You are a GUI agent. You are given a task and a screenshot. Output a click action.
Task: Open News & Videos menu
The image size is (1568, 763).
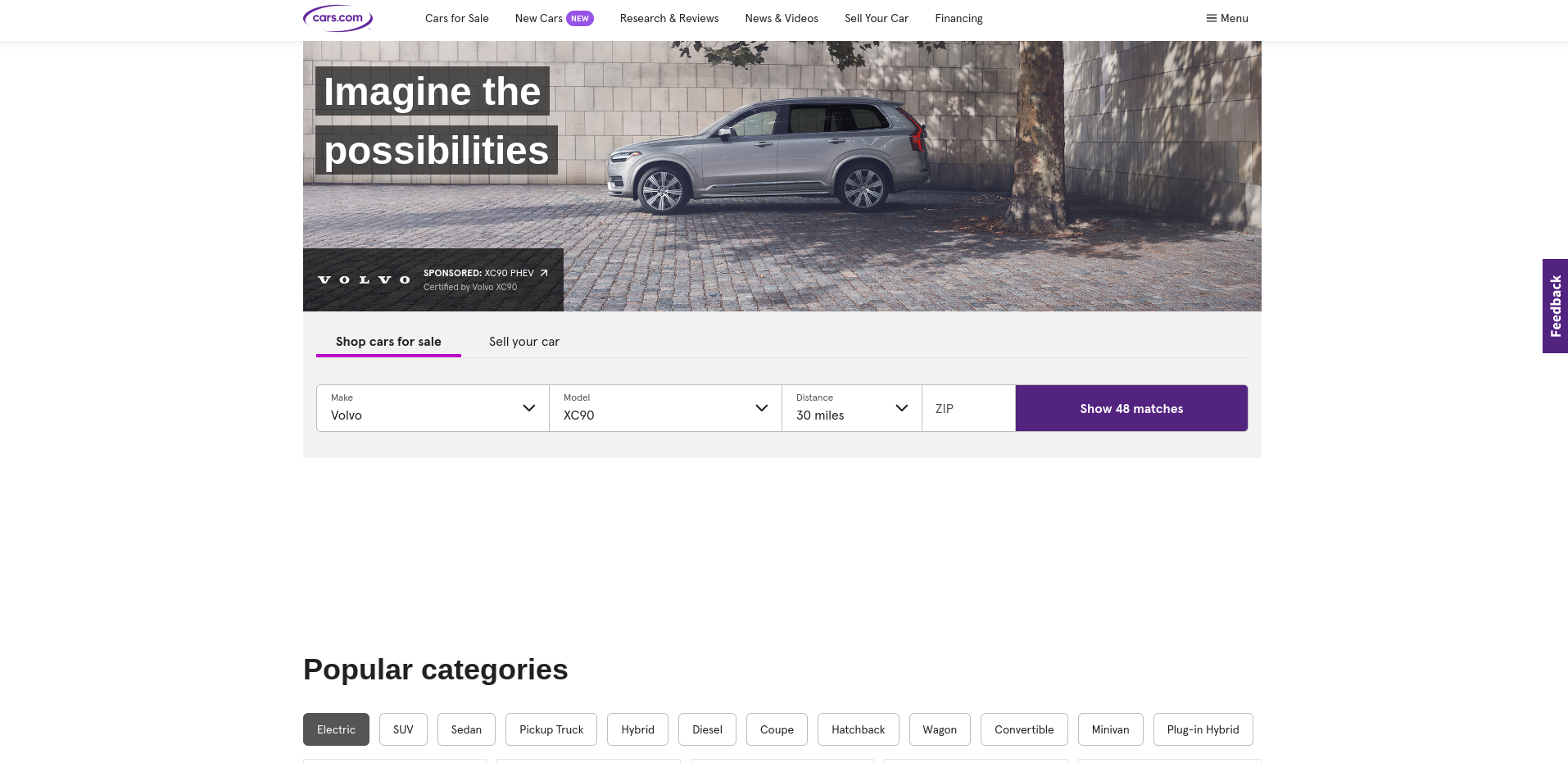point(782,18)
